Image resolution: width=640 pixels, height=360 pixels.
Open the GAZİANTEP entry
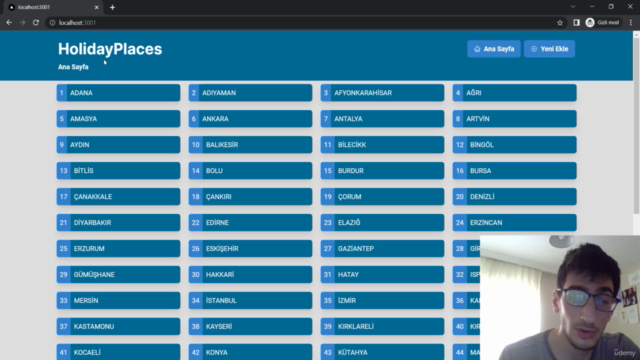click(x=382, y=249)
